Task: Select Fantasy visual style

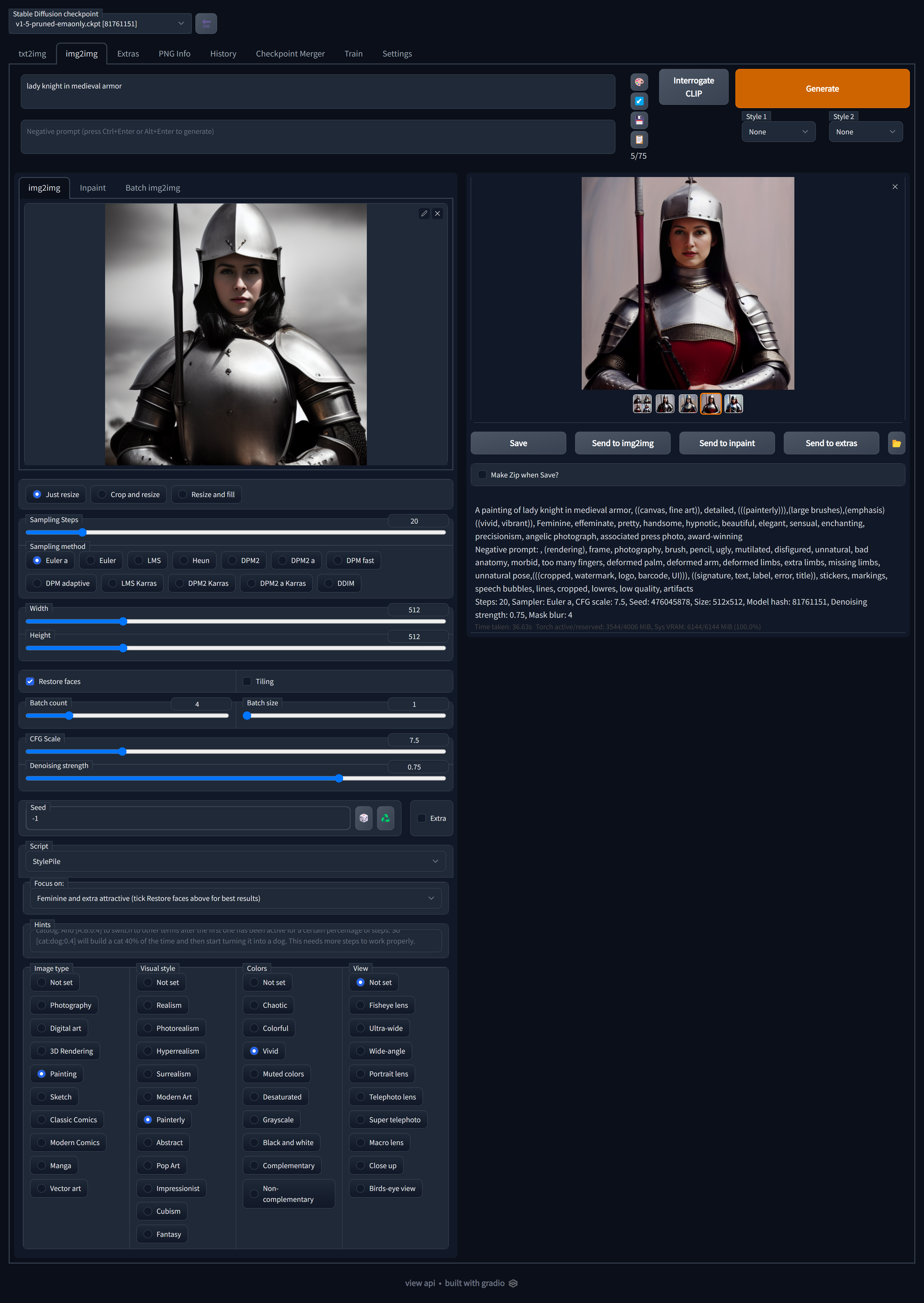Action: pos(162,1234)
